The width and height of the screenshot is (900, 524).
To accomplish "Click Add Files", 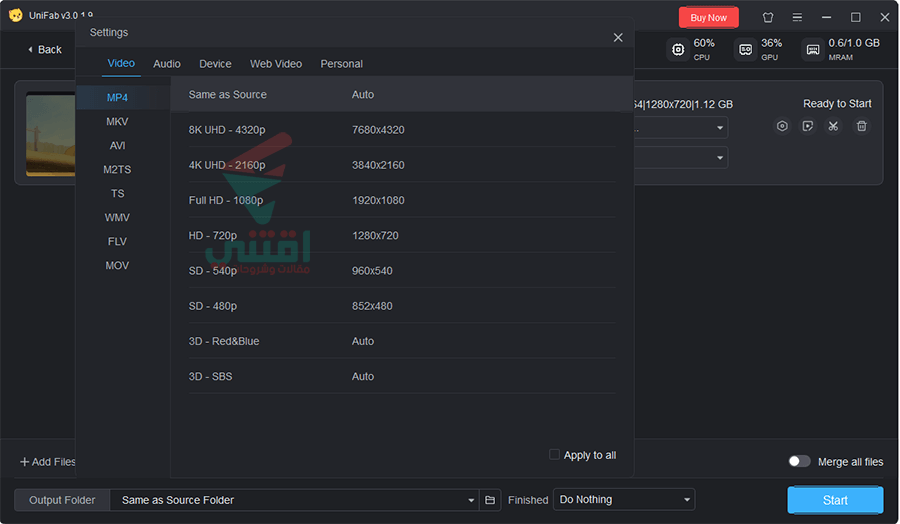I will tap(48, 461).
